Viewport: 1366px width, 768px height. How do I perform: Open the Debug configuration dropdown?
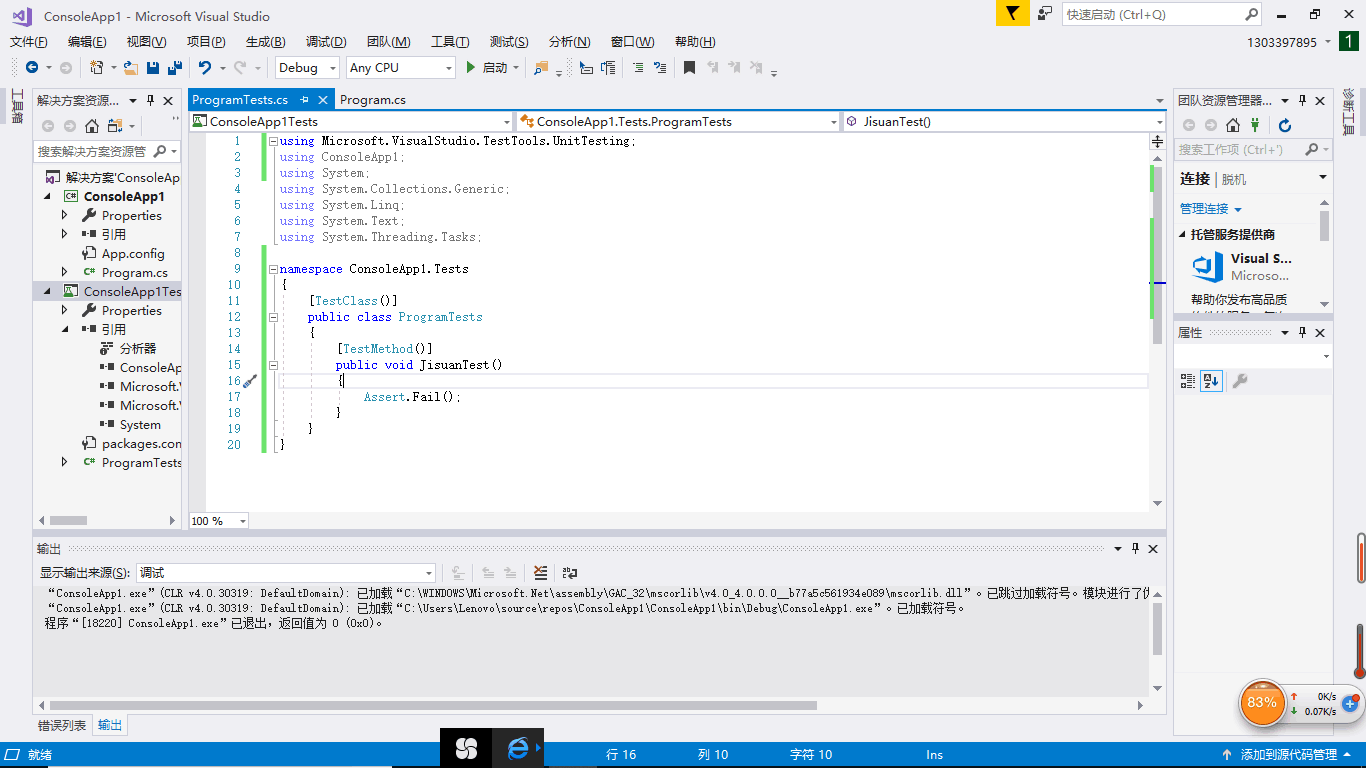[308, 68]
